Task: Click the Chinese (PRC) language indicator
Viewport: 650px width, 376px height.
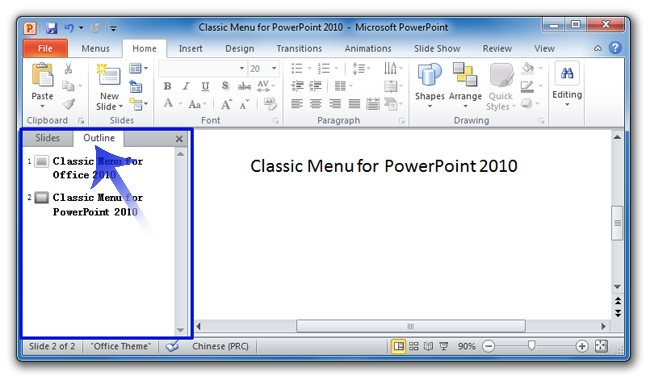Action: [220, 346]
